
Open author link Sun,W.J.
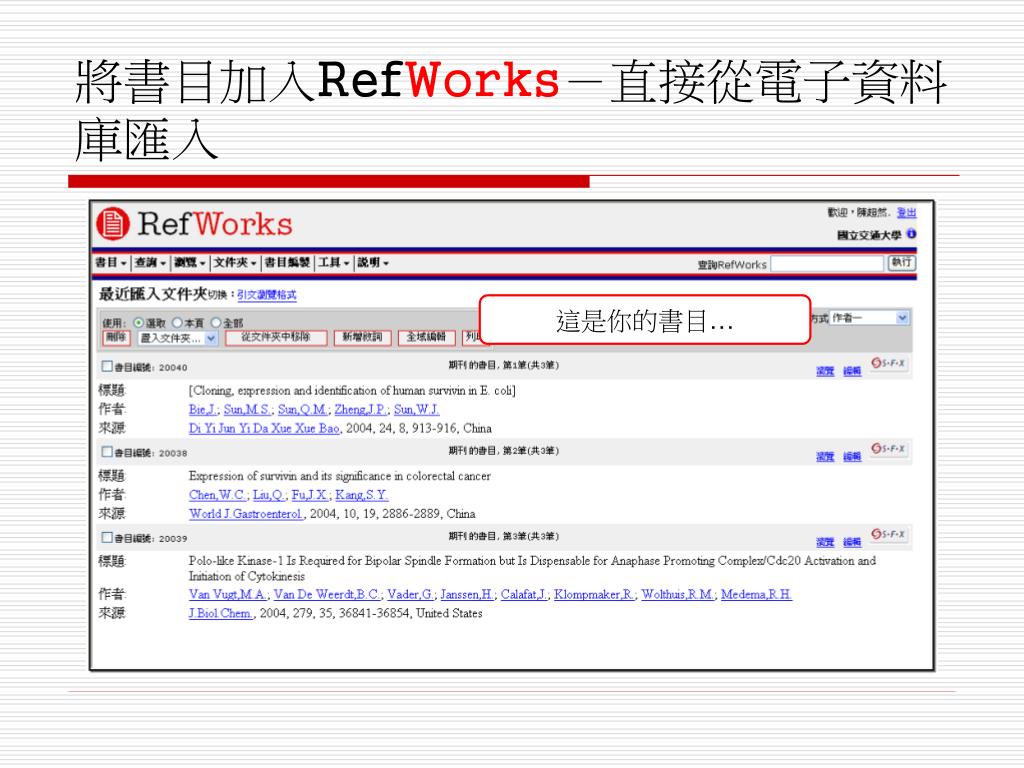417,409
